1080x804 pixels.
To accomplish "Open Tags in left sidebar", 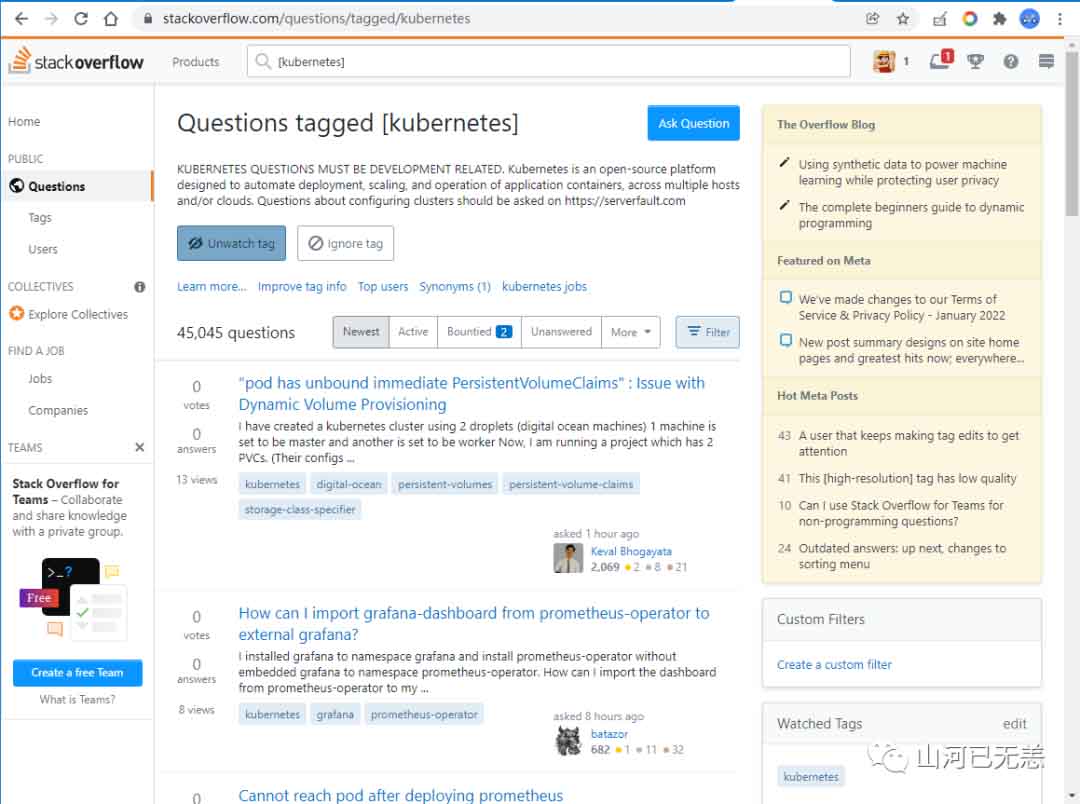I will click(40, 218).
